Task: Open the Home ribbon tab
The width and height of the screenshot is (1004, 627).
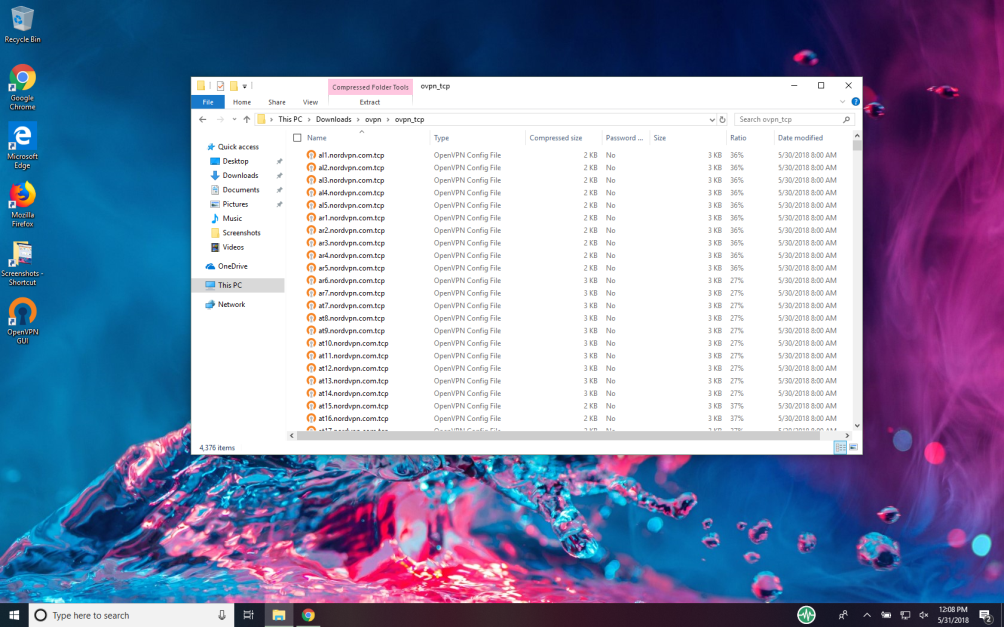Action: point(242,102)
